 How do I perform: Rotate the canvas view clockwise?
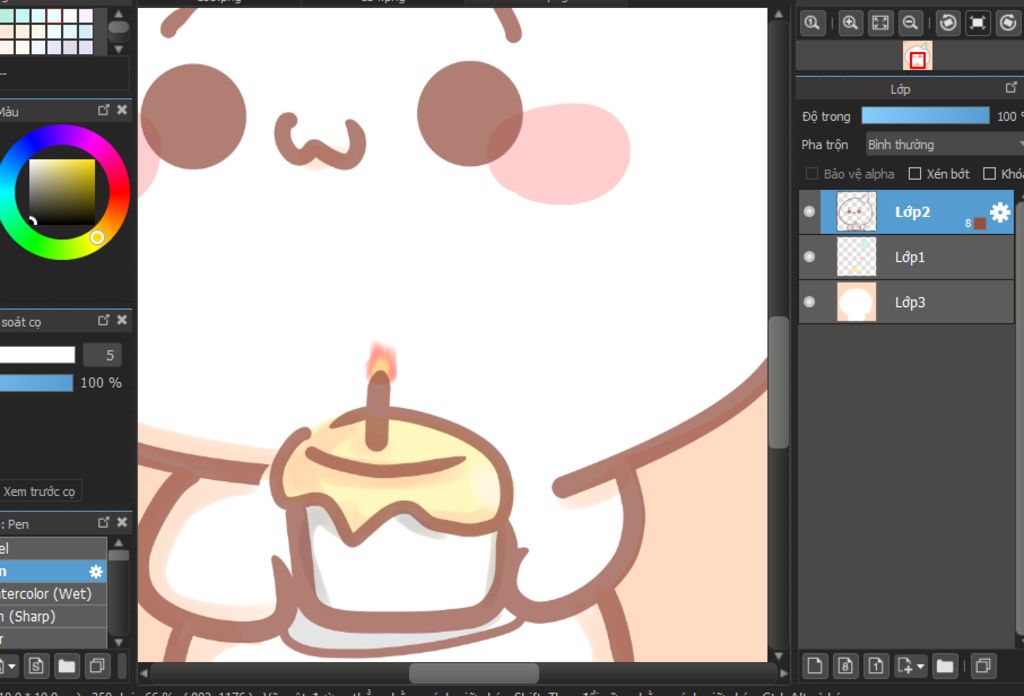point(1008,24)
